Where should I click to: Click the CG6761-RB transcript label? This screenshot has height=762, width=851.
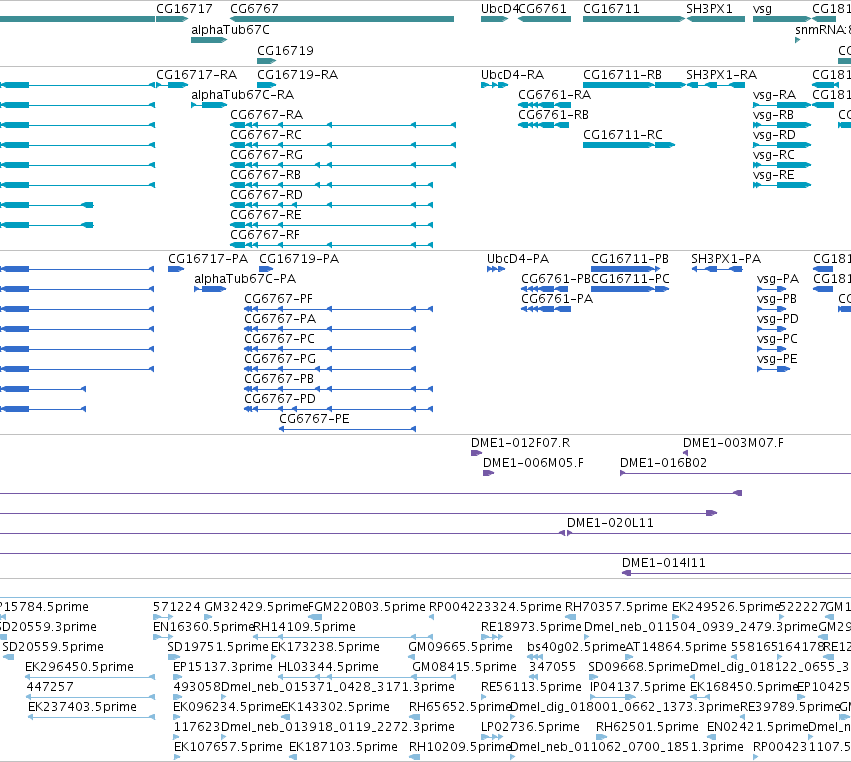tap(553, 115)
